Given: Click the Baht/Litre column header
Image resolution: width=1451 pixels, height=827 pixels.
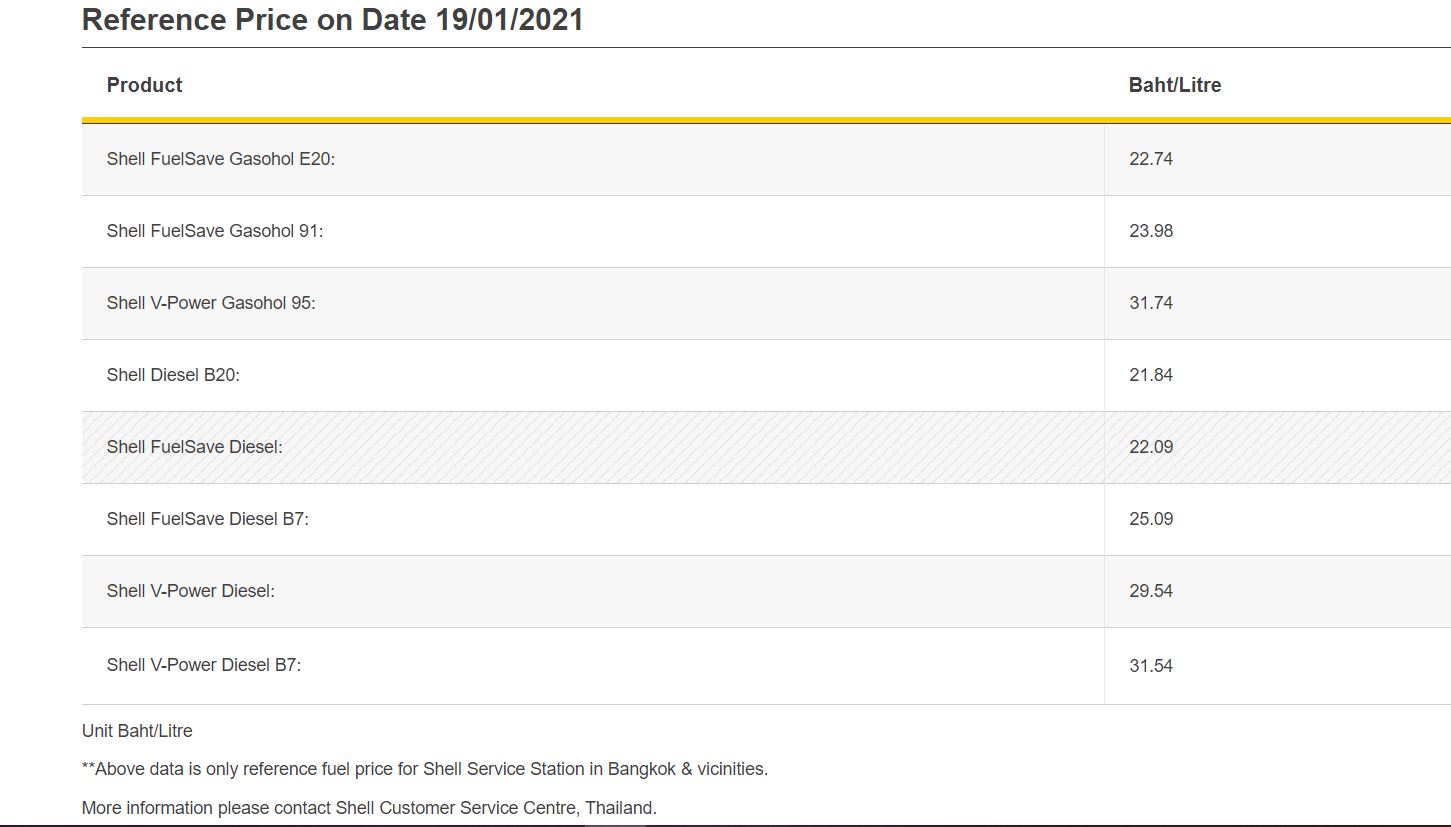Looking at the screenshot, I should coord(1175,85).
